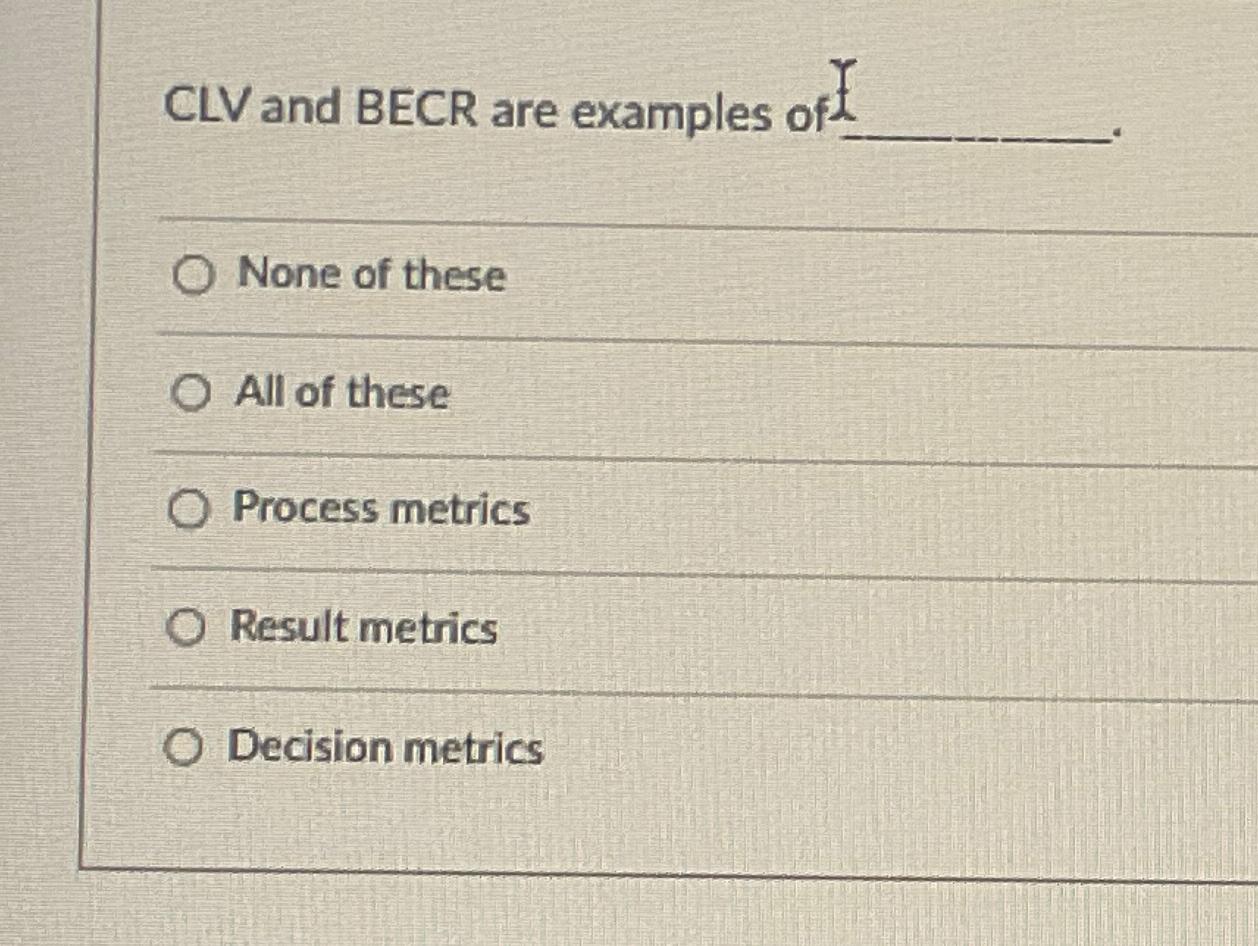Click the All of these answer label

pyautogui.click(x=342, y=393)
